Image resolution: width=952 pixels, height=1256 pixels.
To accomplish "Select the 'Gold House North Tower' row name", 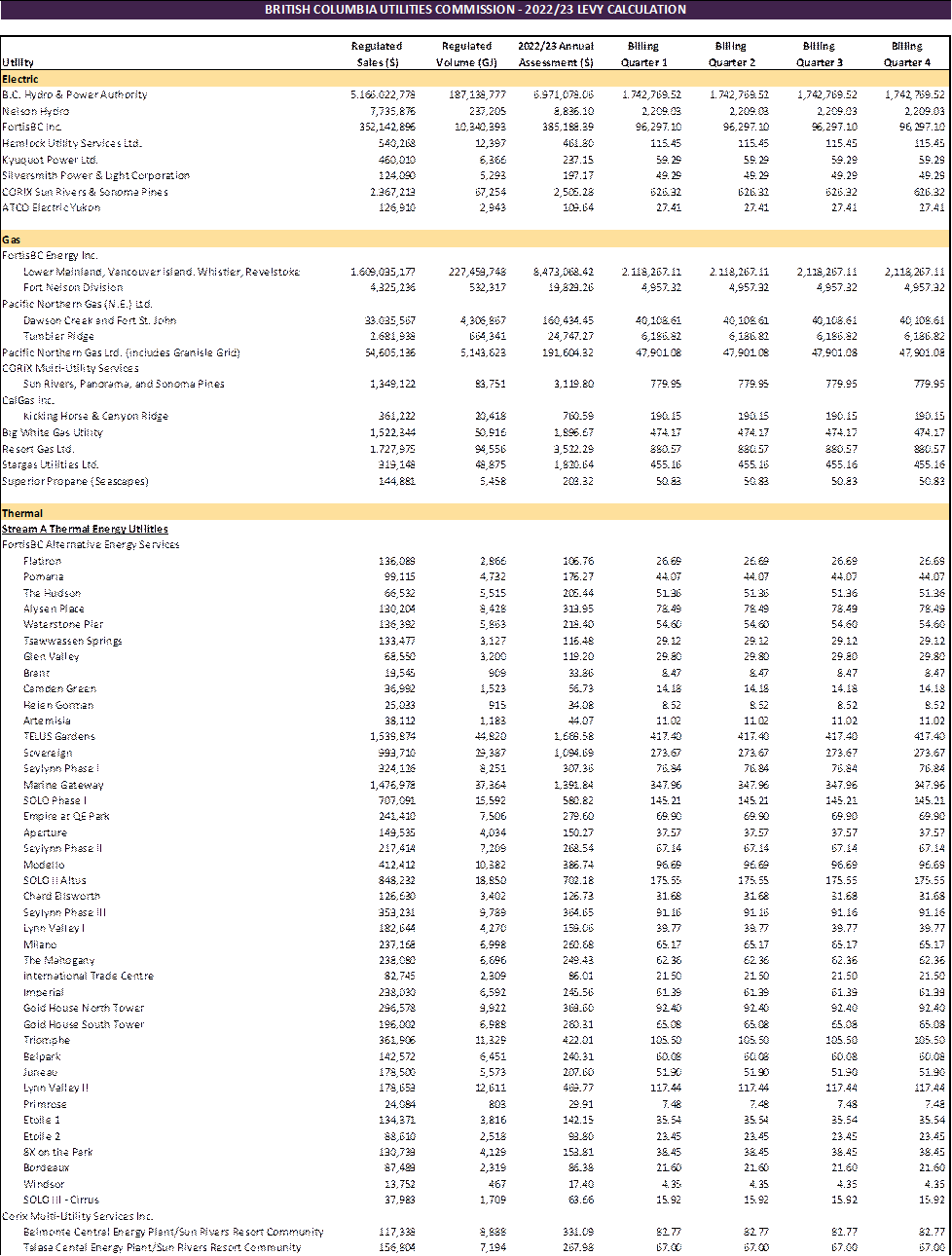I will coord(84,1008).
